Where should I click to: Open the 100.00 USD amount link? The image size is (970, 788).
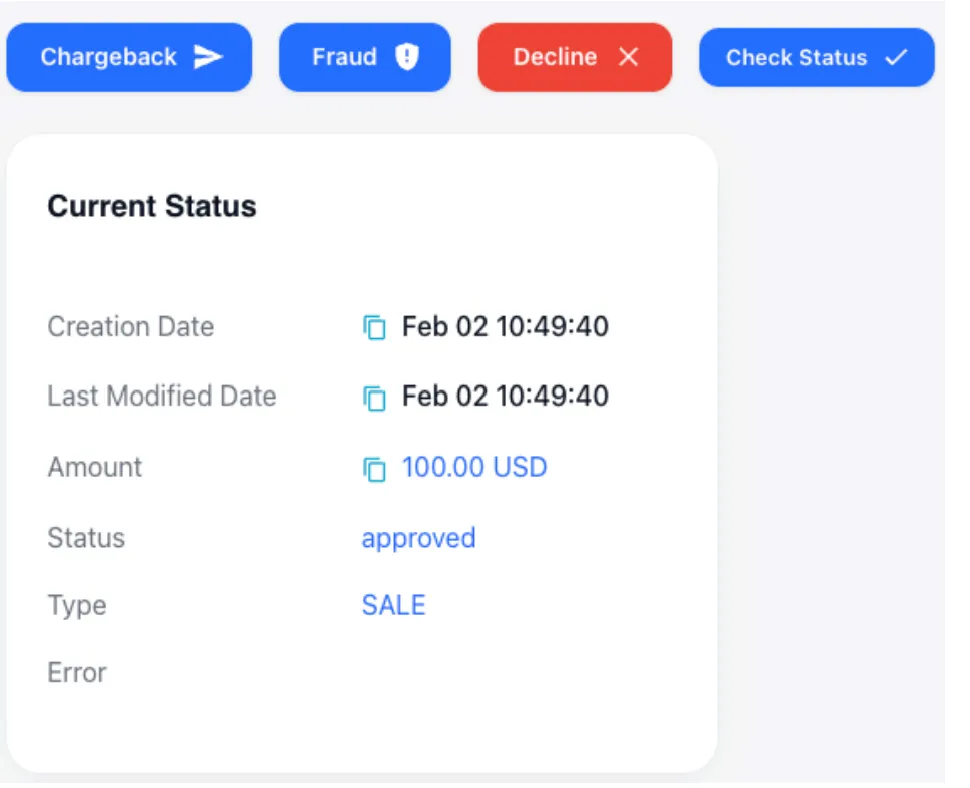tap(474, 467)
